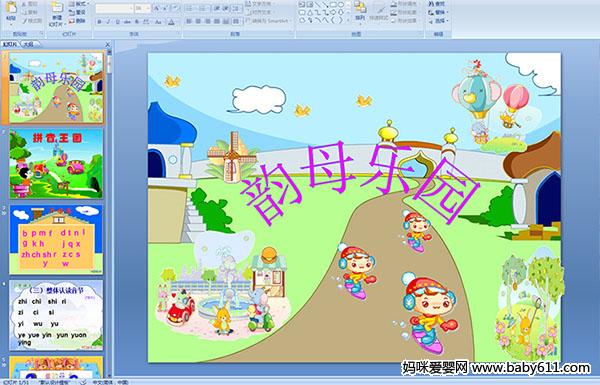600x385 pixels.
Task: Click the Change Case Aa icon
Action: [158, 22]
